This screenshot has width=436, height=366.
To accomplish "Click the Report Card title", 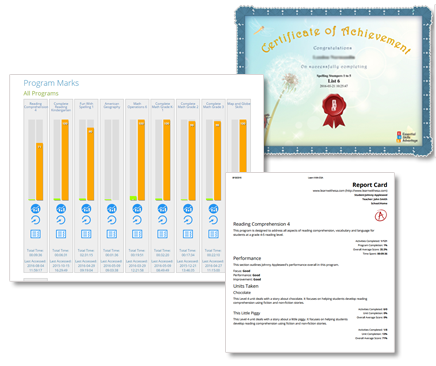I will point(370,185).
